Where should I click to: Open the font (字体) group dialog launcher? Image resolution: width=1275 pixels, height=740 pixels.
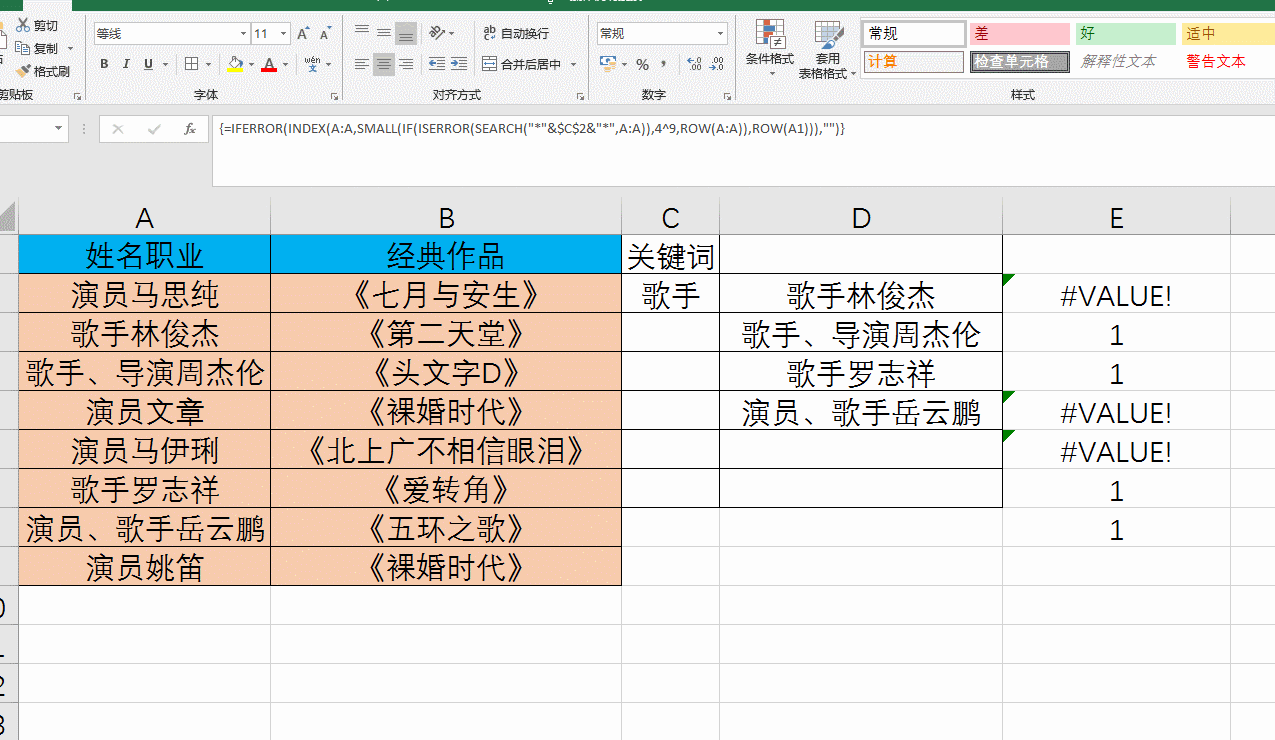[x=334, y=96]
